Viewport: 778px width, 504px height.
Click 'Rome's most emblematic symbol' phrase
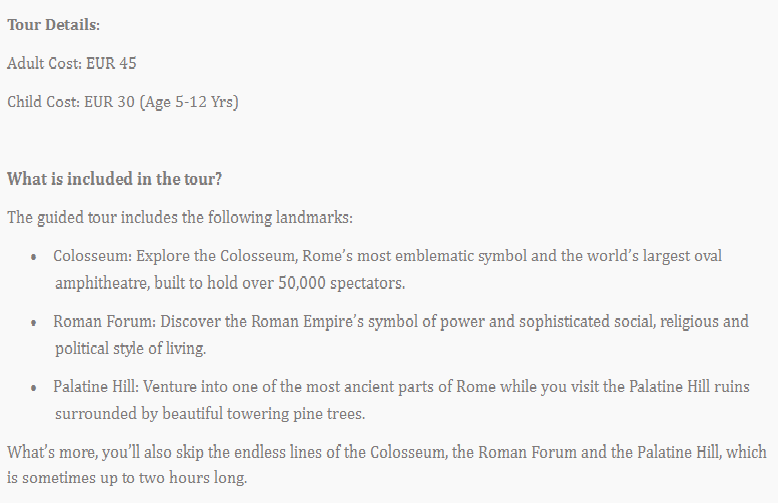pyautogui.click(x=408, y=256)
